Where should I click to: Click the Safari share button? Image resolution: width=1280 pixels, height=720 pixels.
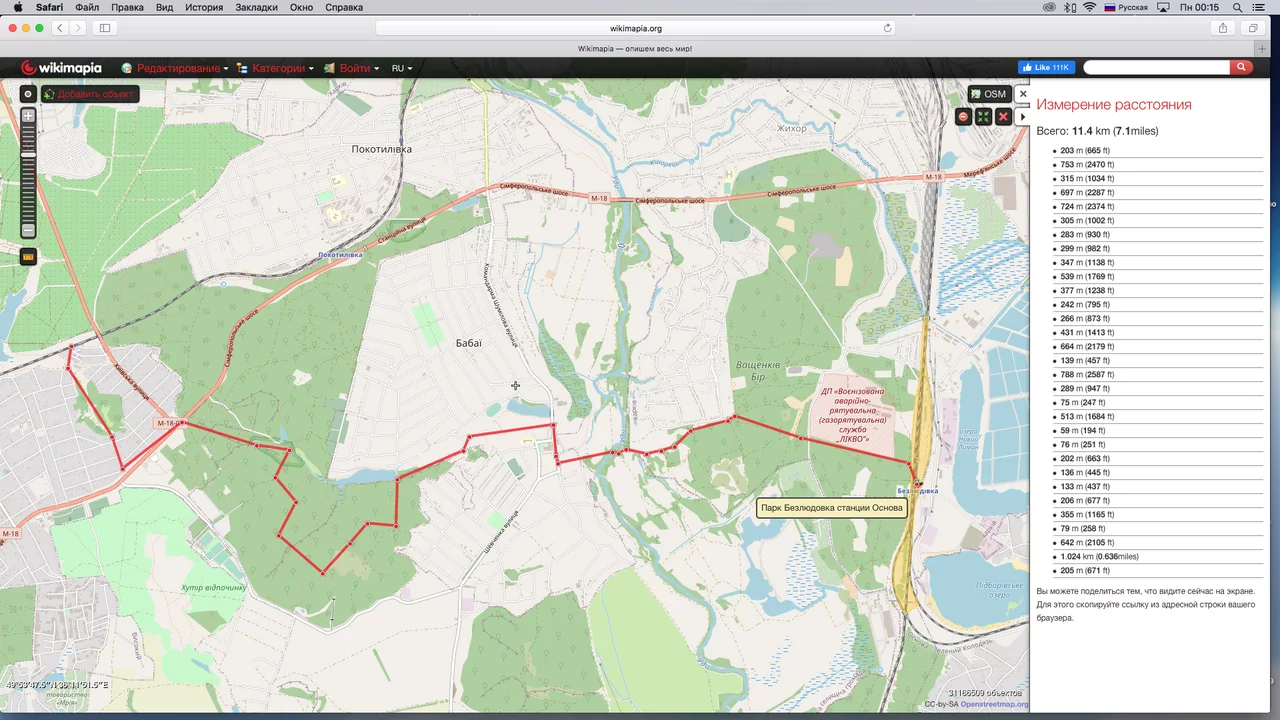pos(1223,28)
